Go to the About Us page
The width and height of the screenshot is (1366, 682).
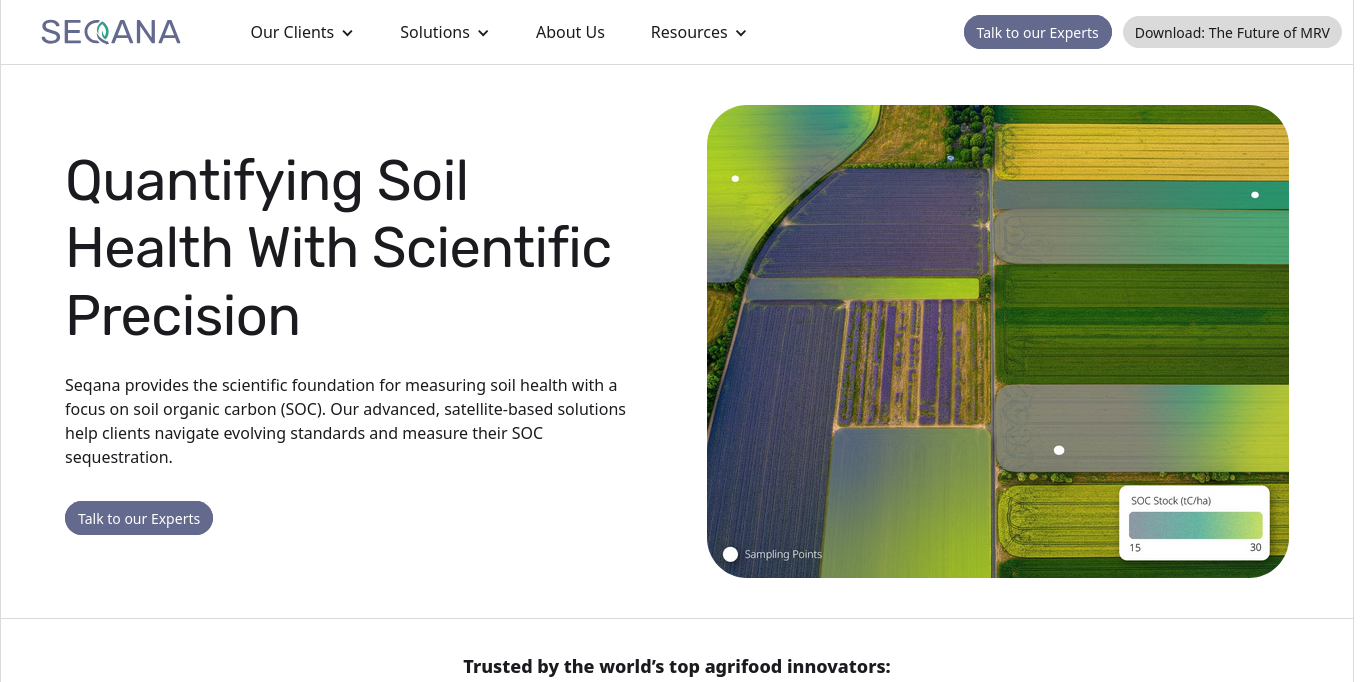[570, 32]
